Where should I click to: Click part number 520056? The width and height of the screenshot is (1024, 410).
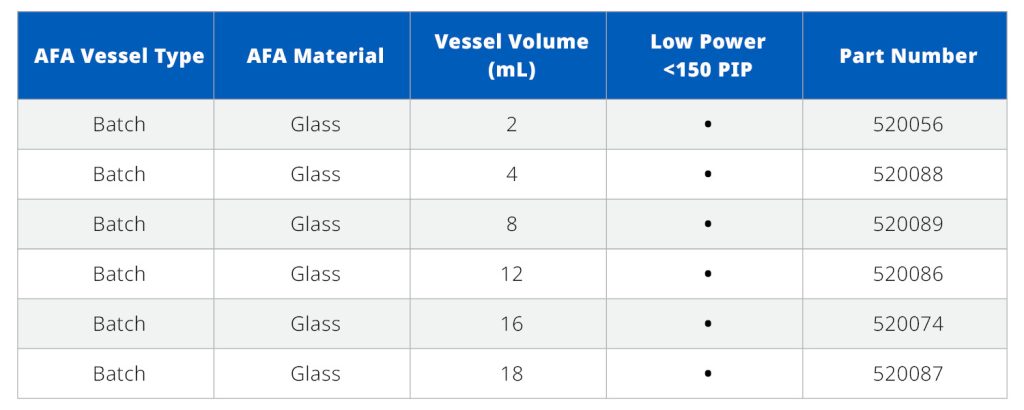coord(908,124)
